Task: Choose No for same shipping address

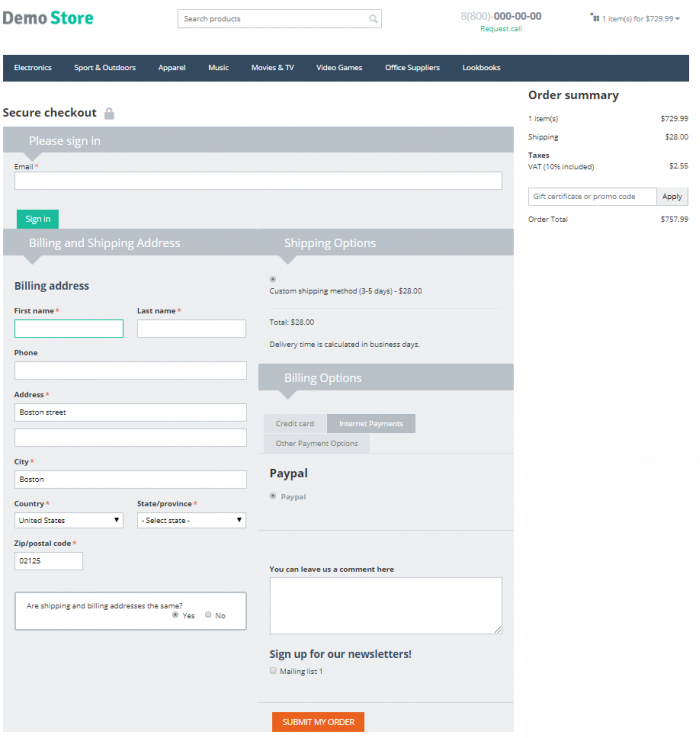Action: click(x=208, y=615)
